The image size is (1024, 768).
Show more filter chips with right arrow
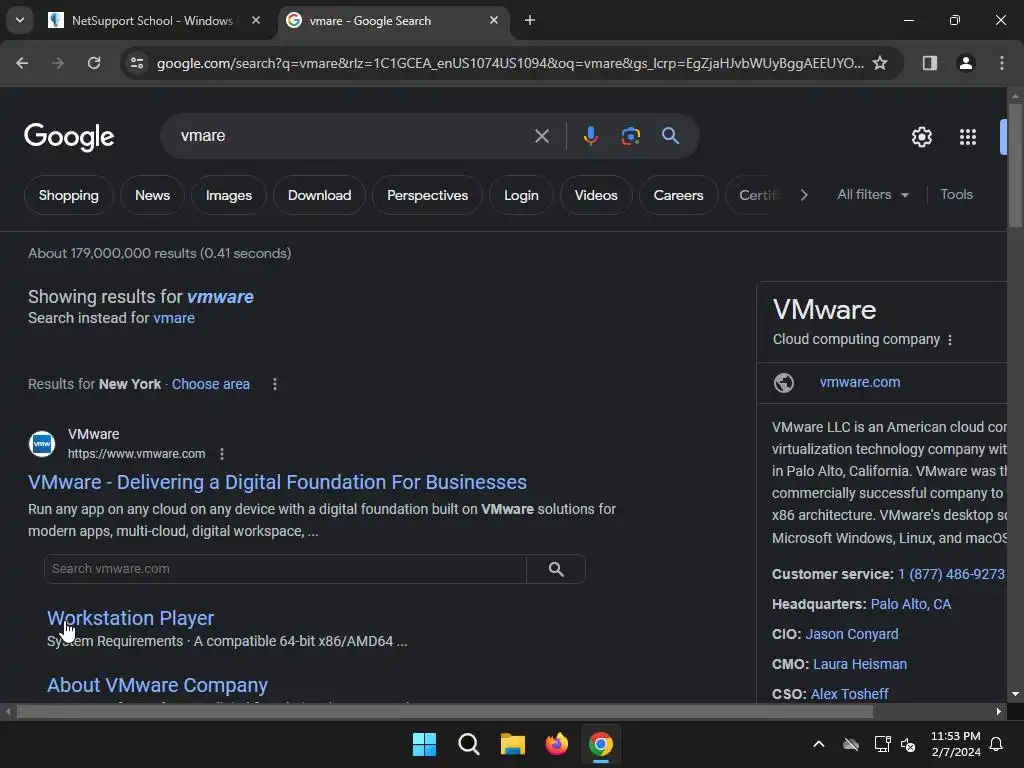[x=804, y=195]
